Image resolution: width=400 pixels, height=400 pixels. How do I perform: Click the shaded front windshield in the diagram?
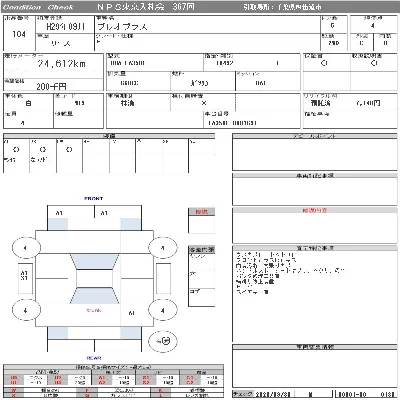(94, 262)
